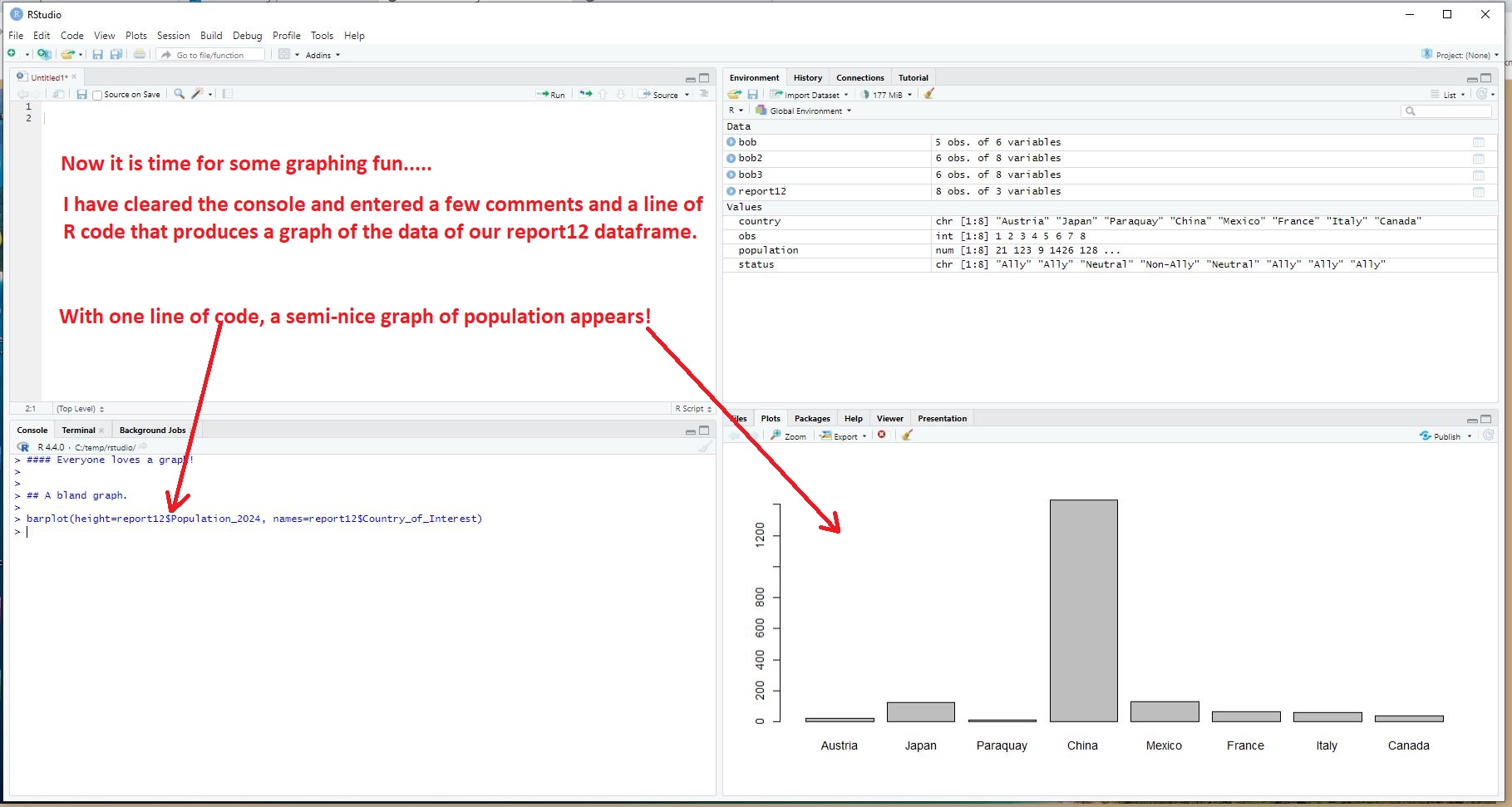Click the plot Zoom button

click(x=788, y=435)
